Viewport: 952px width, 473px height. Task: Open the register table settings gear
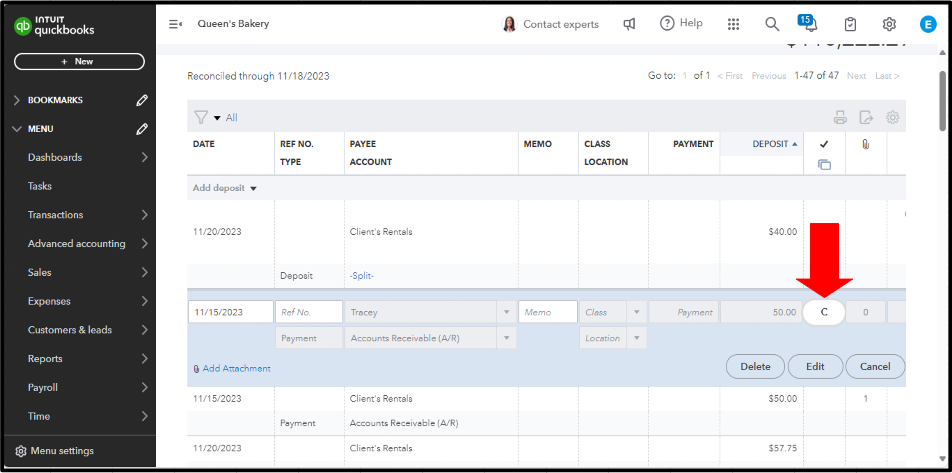pos(892,117)
